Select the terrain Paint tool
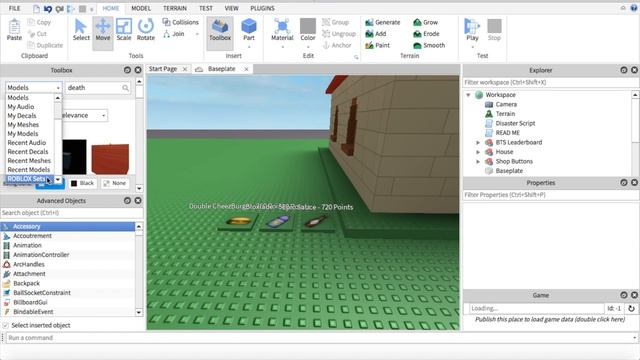Viewport: 640px width, 360px height. pyautogui.click(x=378, y=45)
